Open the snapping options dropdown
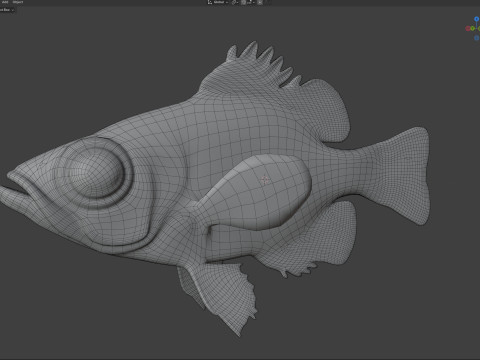Viewport: 480px width, 360px height. (x=250, y=2)
